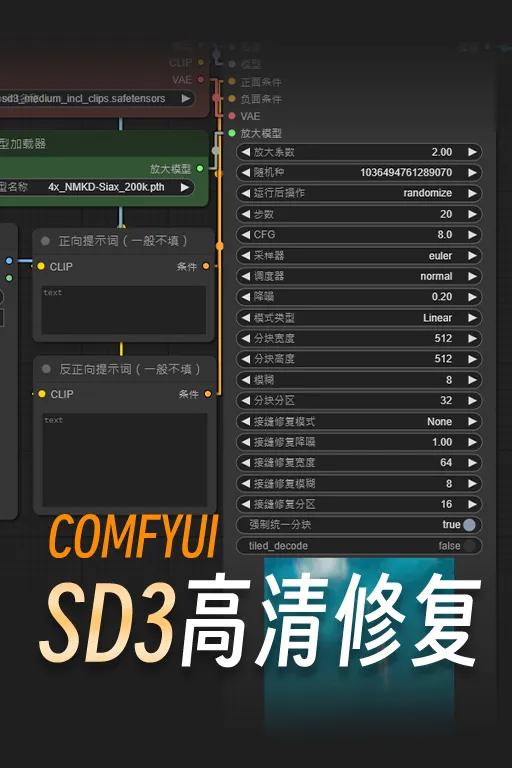Open the 接缝修复模式 None dropdown
The width and height of the screenshot is (512, 768).
tap(359, 421)
